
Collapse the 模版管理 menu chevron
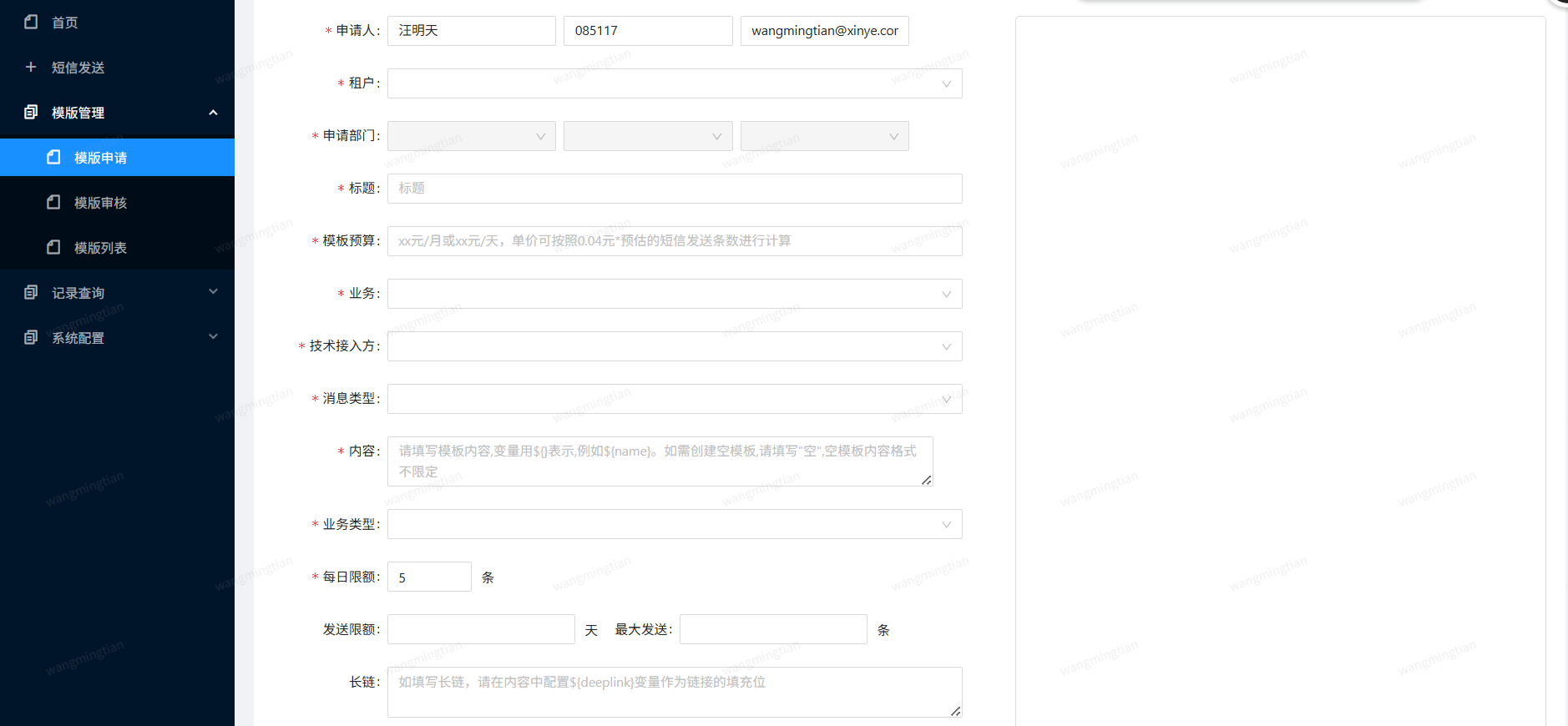pos(213,113)
